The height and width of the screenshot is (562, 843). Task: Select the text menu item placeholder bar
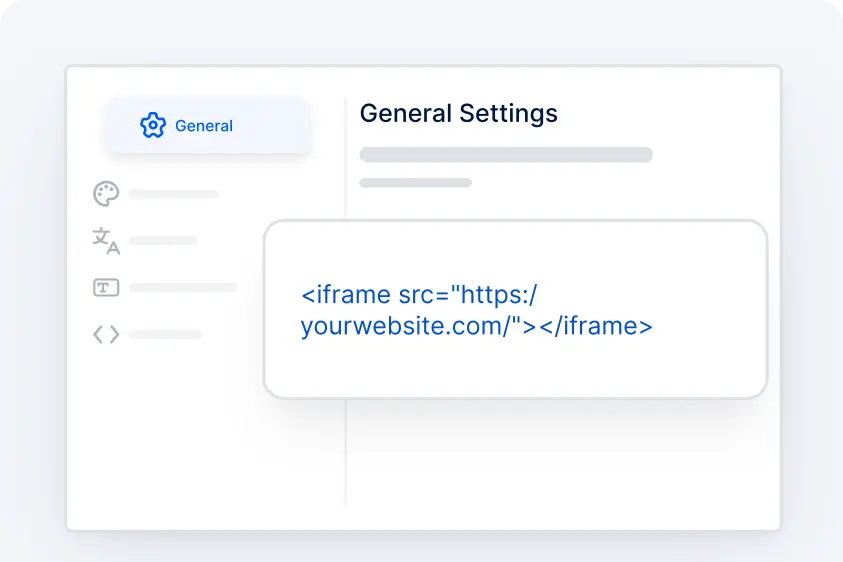click(183, 288)
